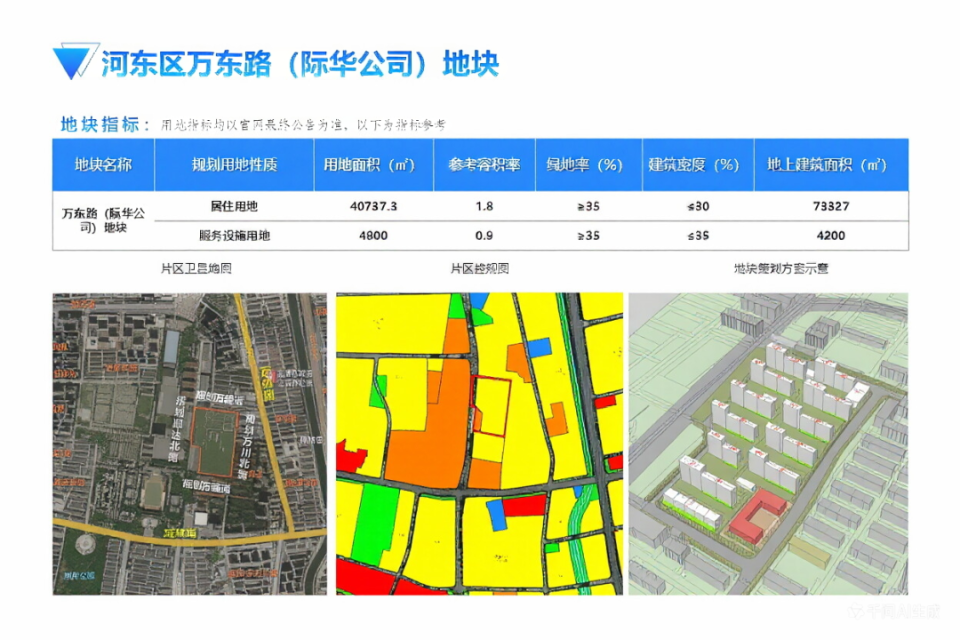This screenshot has width=960, height=640.
Task: Select the title 河东区万东路（际华公司）地块
Action: [300, 64]
